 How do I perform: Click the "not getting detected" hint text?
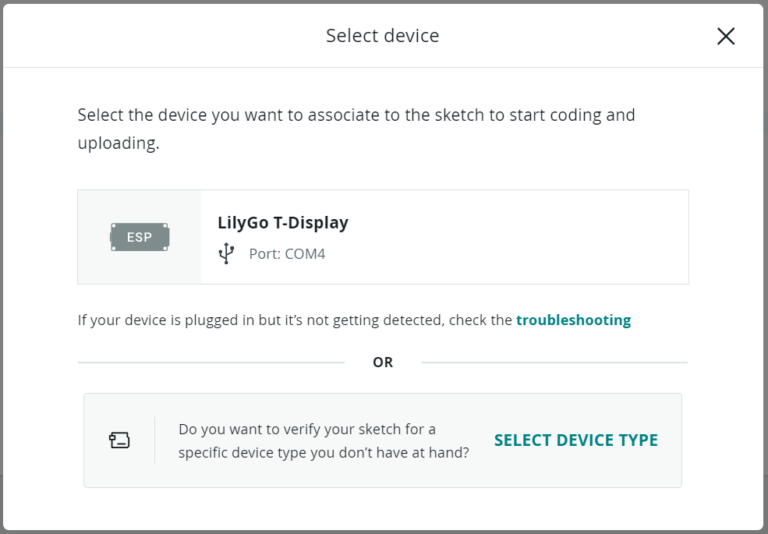[x=295, y=320]
